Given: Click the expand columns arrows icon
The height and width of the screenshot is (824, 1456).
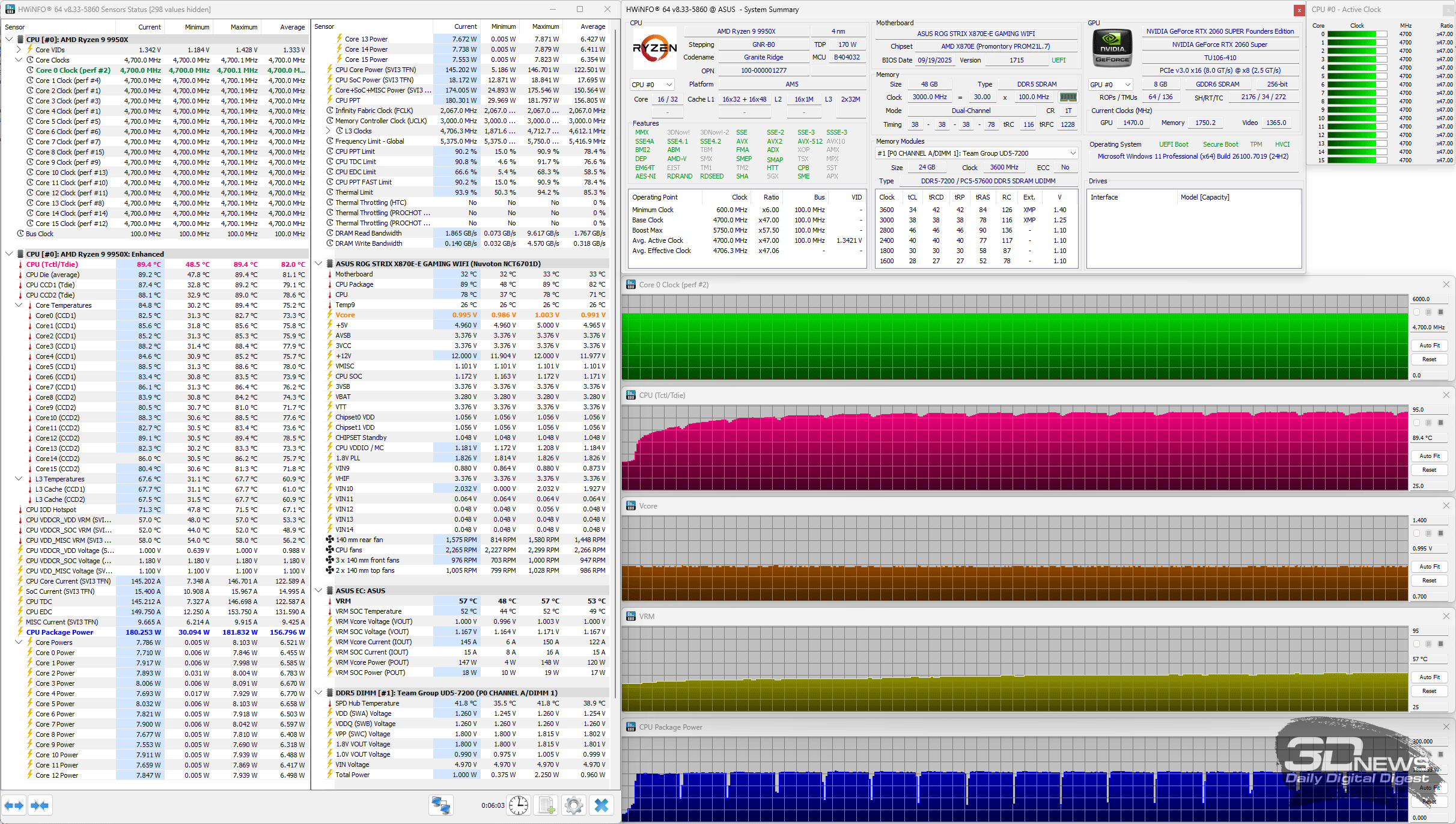Looking at the screenshot, I should click(x=14, y=805).
